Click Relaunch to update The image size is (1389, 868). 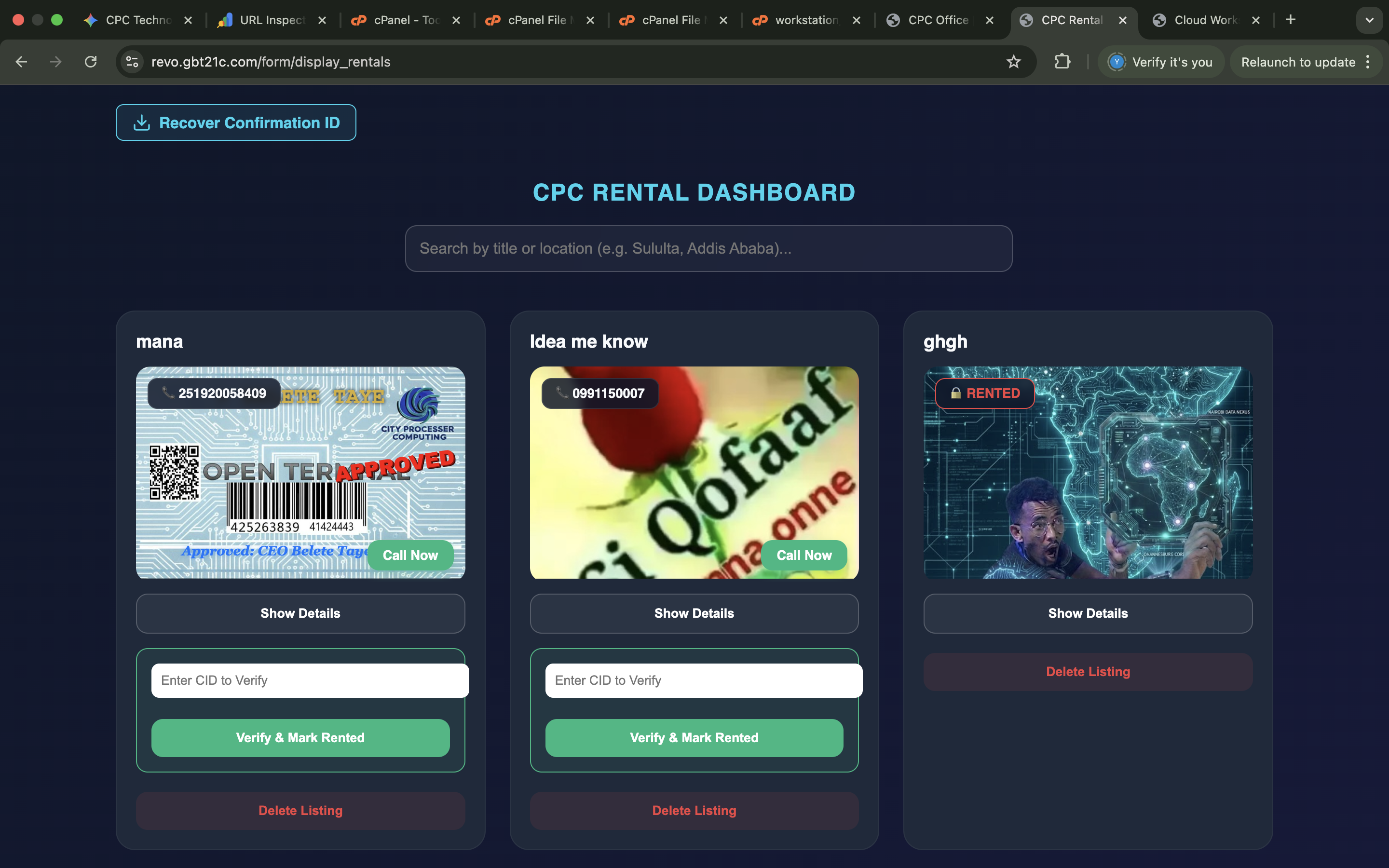[x=1298, y=61]
